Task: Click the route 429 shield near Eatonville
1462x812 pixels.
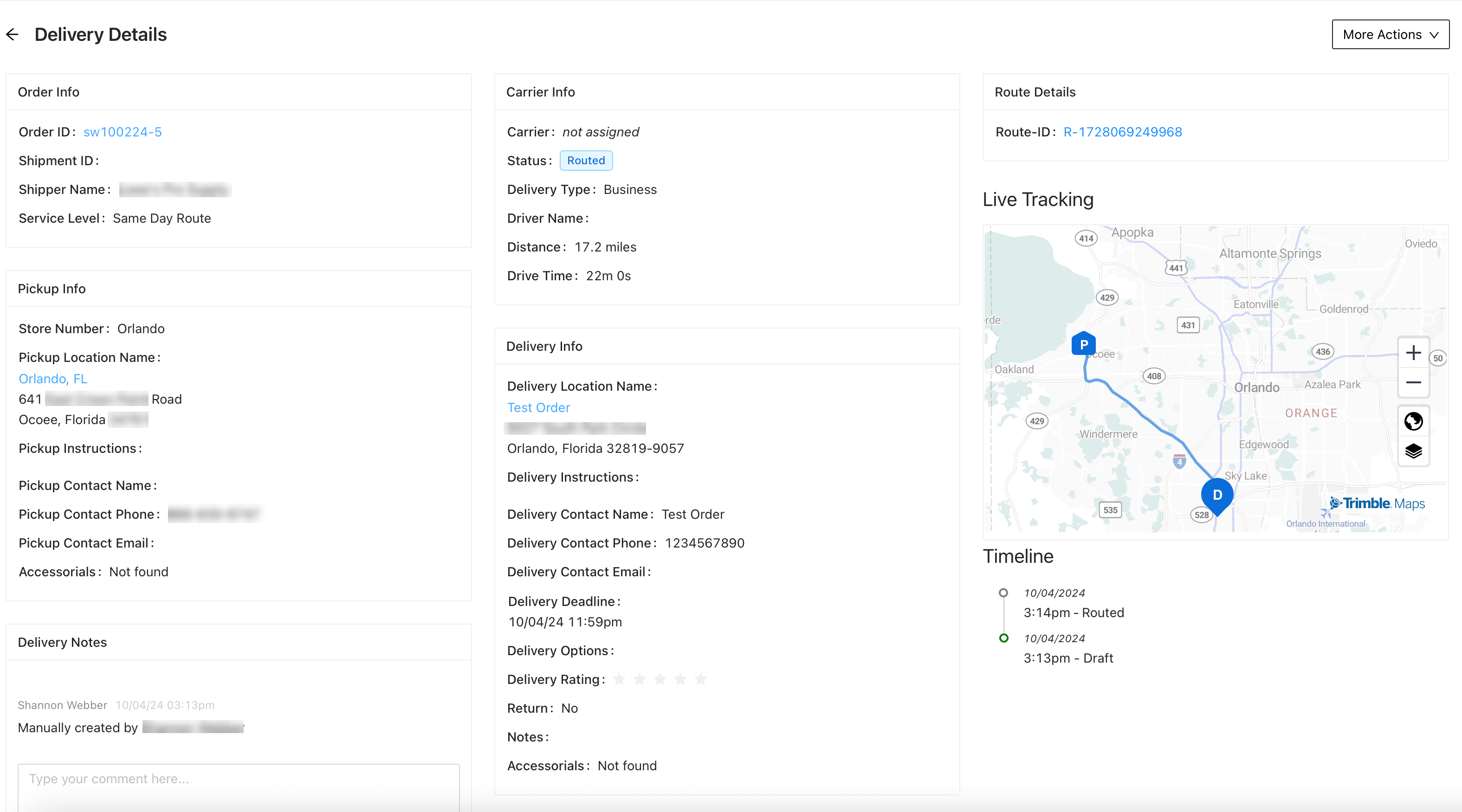Action: (x=1107, y=298)
